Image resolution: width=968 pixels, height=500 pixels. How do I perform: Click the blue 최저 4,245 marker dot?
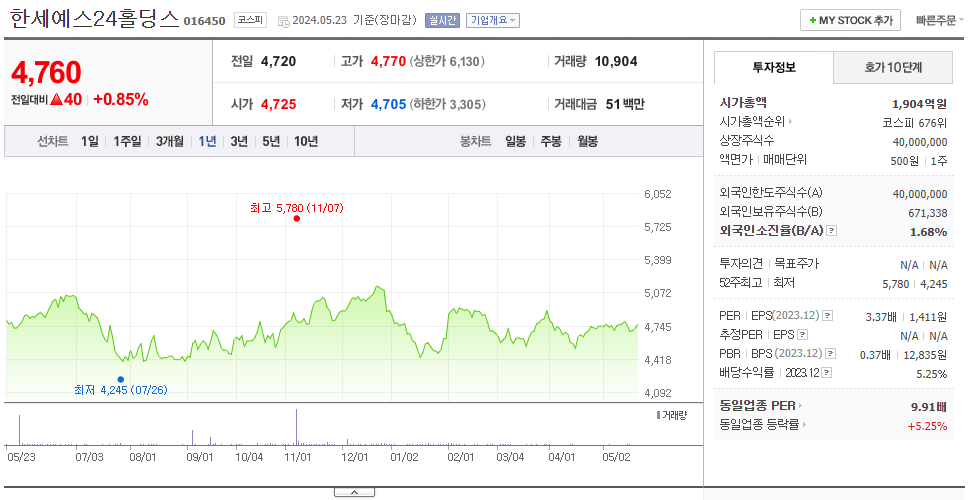click(120, 379)
